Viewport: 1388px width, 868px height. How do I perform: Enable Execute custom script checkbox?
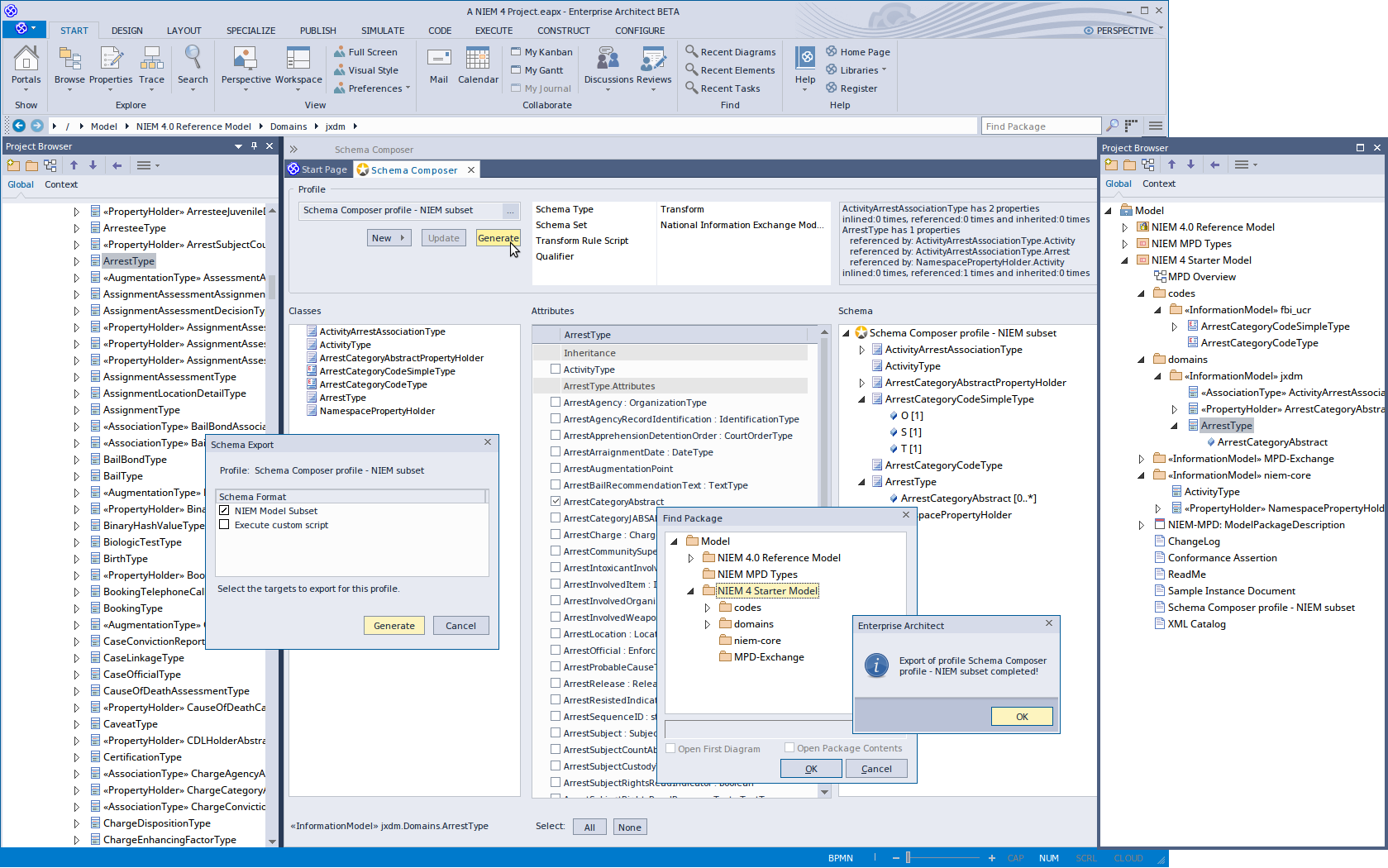click(224, 525)
